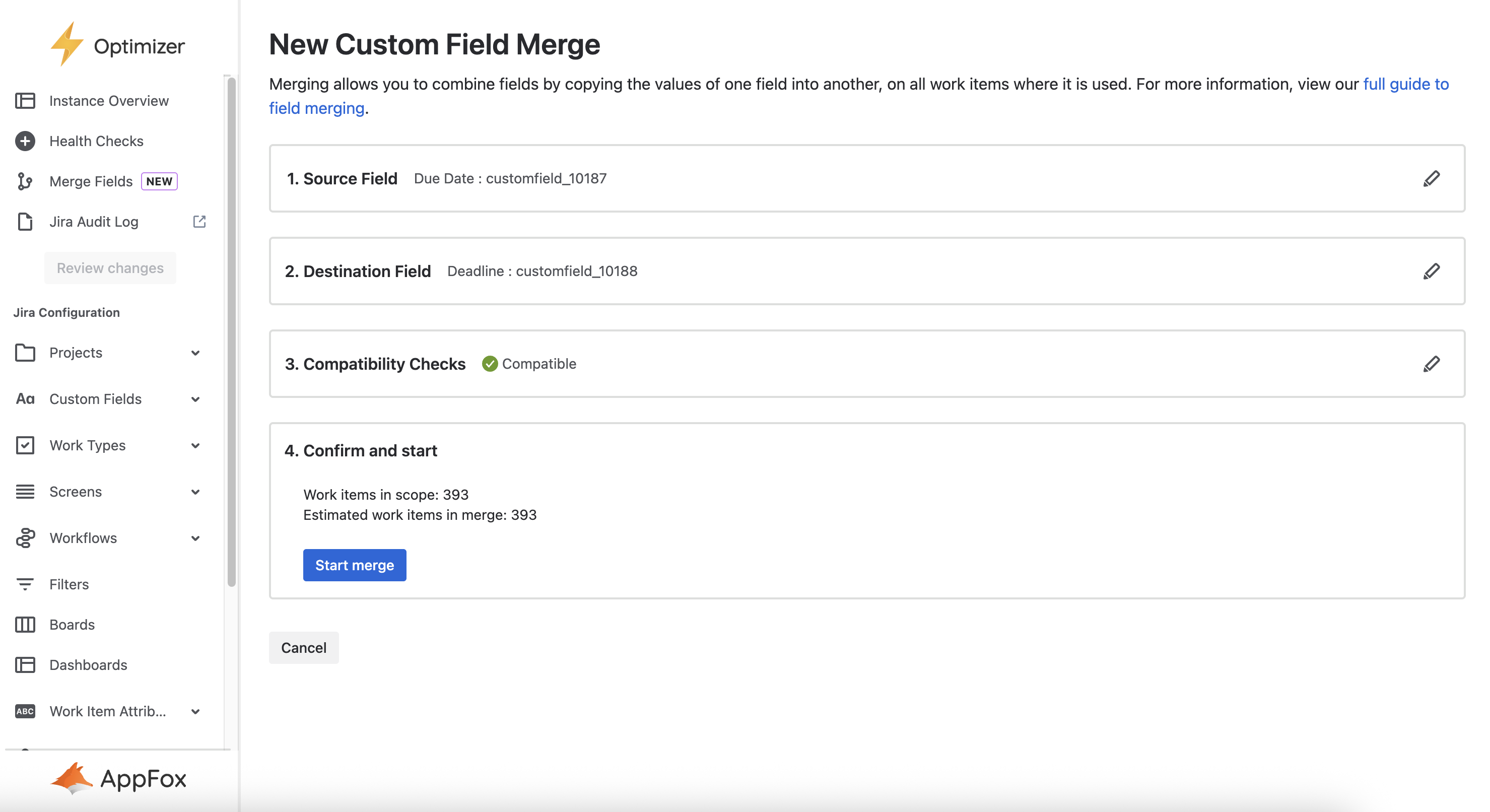The image size is (1490, 812).
Task: Click the AppFox fox logo
Action: [72, 778]
